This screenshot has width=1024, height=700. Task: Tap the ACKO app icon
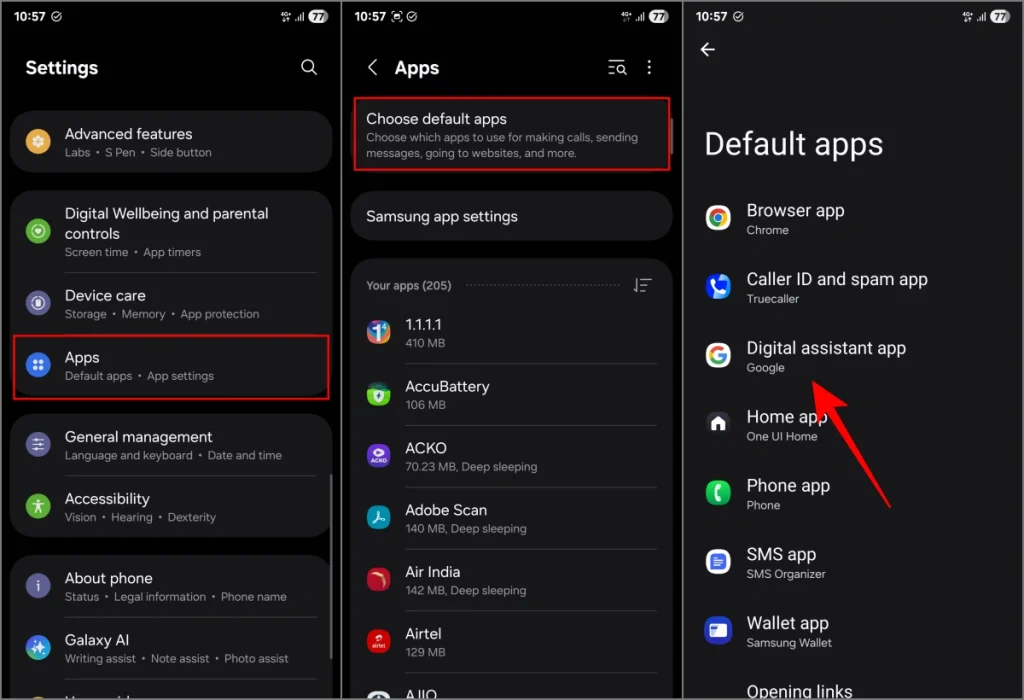pos(379,456)
